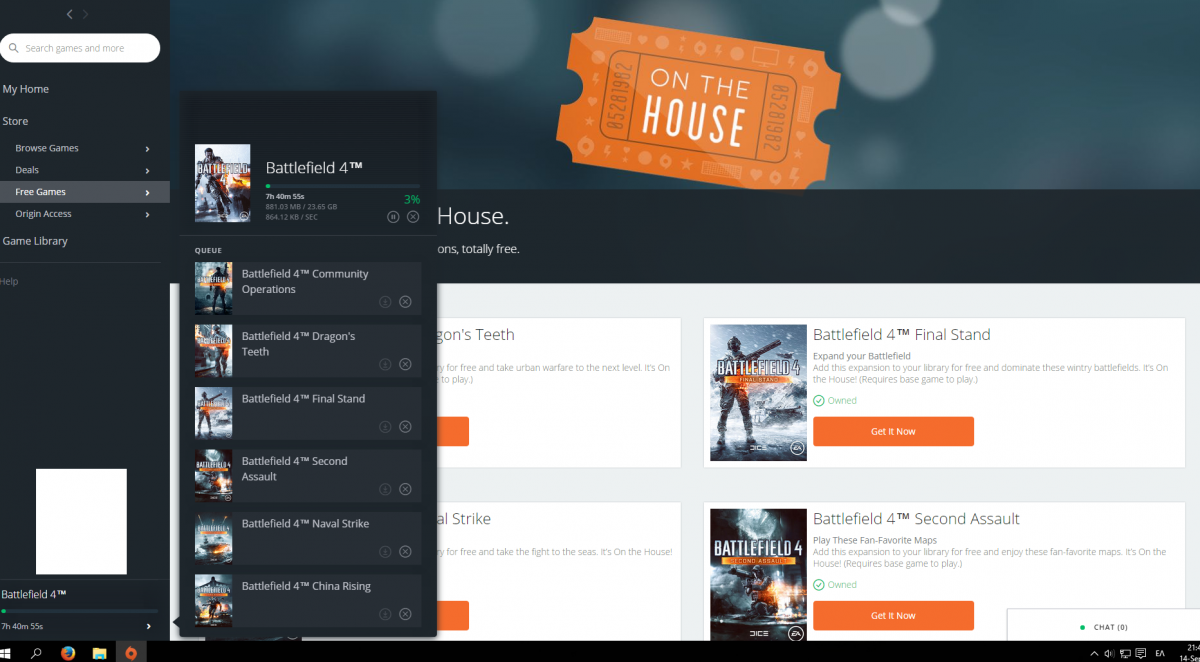Select Naval Strike thumbnail in queue

[x=214, y=538]
